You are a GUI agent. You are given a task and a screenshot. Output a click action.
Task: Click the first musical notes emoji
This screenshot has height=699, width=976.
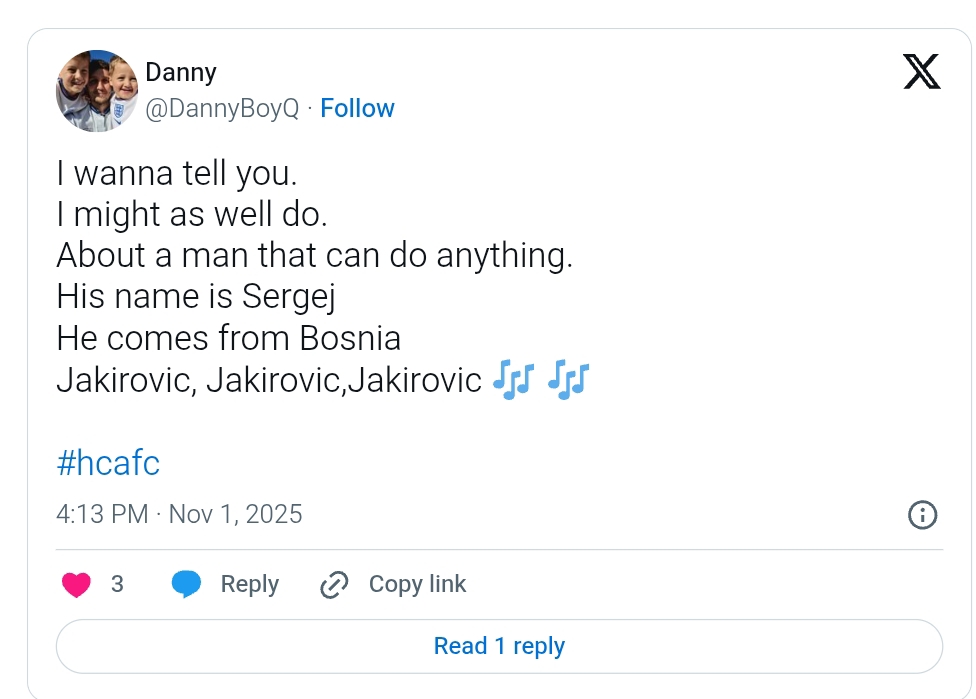tap(514, 380)
